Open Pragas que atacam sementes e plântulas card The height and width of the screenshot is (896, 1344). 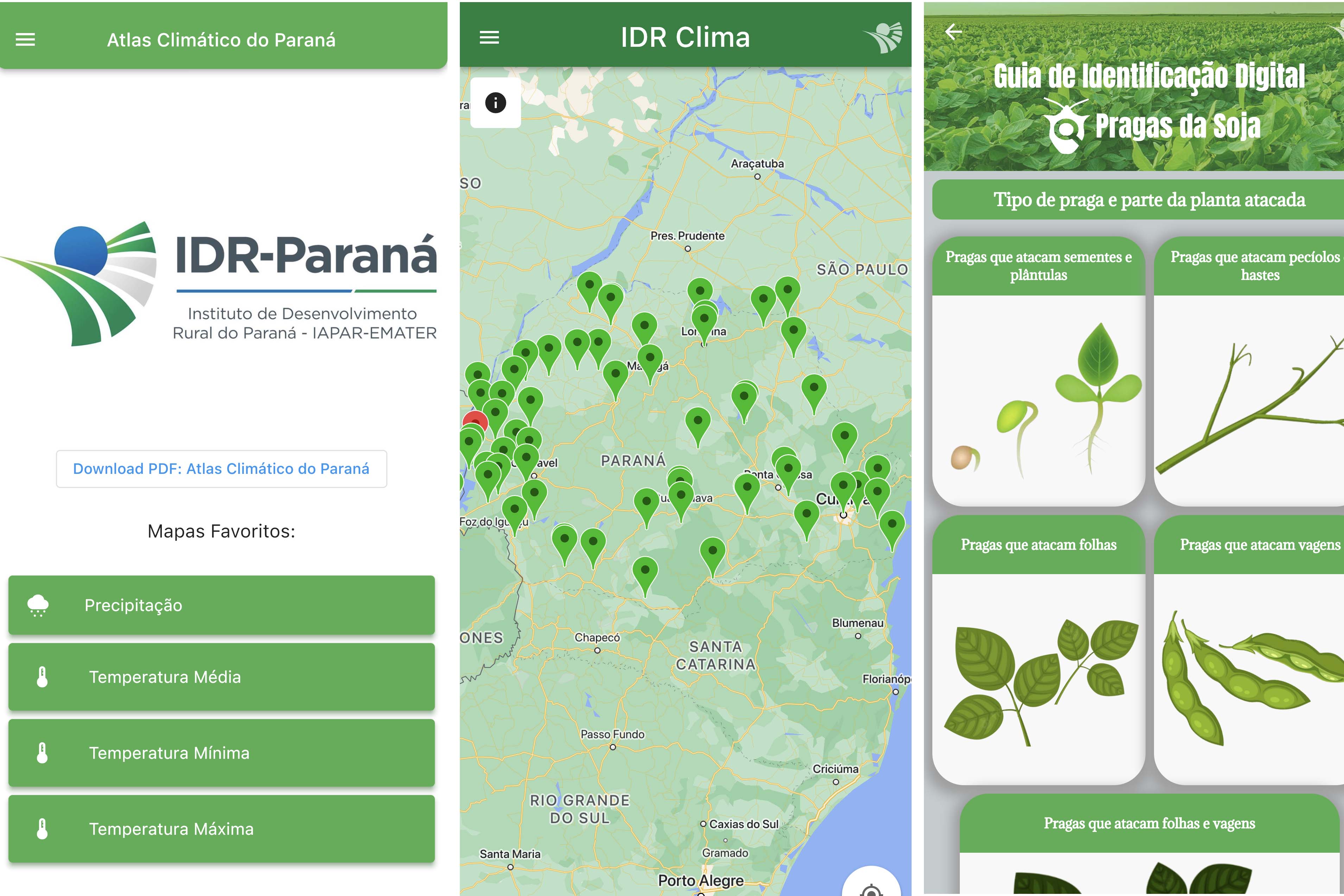(x=1038, y=371)
